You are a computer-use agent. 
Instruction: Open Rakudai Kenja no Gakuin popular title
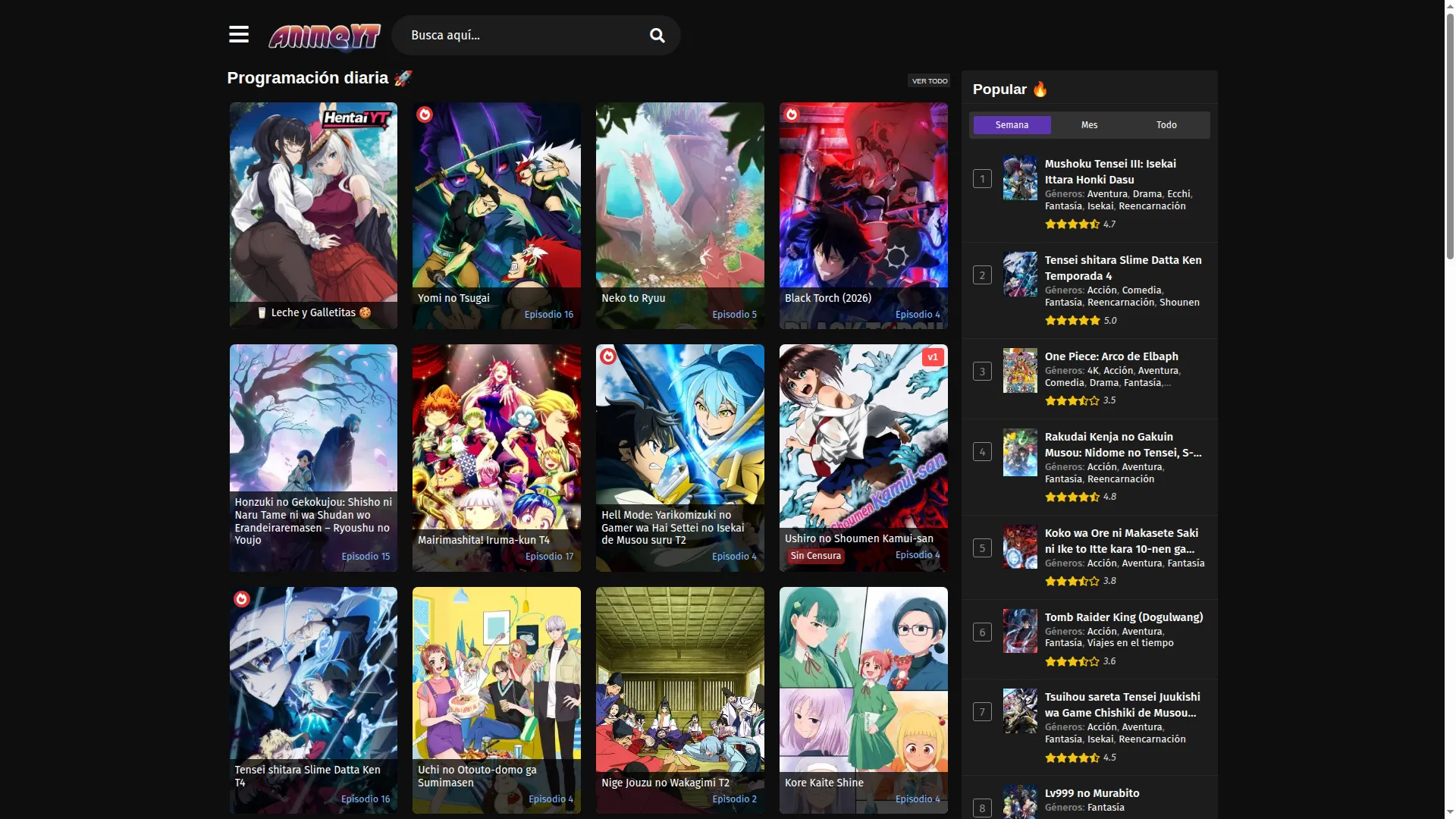[1123, 444]
